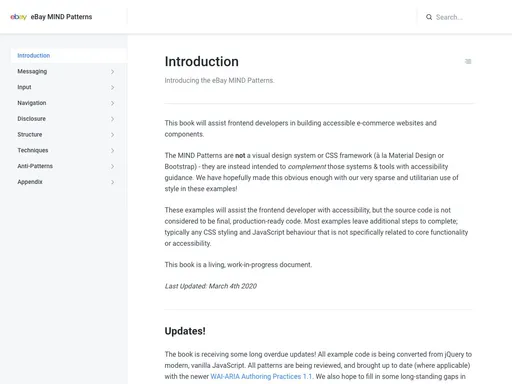Expand the Anti-Patterns section chevron
Viewport: 512px width, 384px height.
112,166
